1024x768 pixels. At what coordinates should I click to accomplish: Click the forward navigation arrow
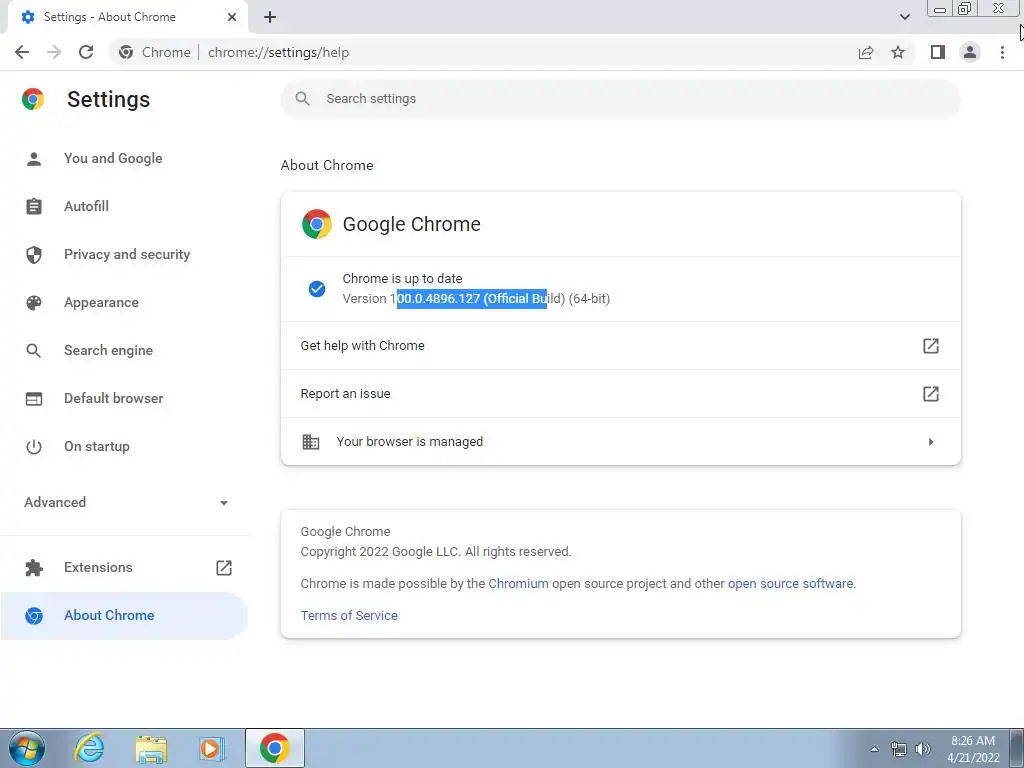click(x=54, y=52)
